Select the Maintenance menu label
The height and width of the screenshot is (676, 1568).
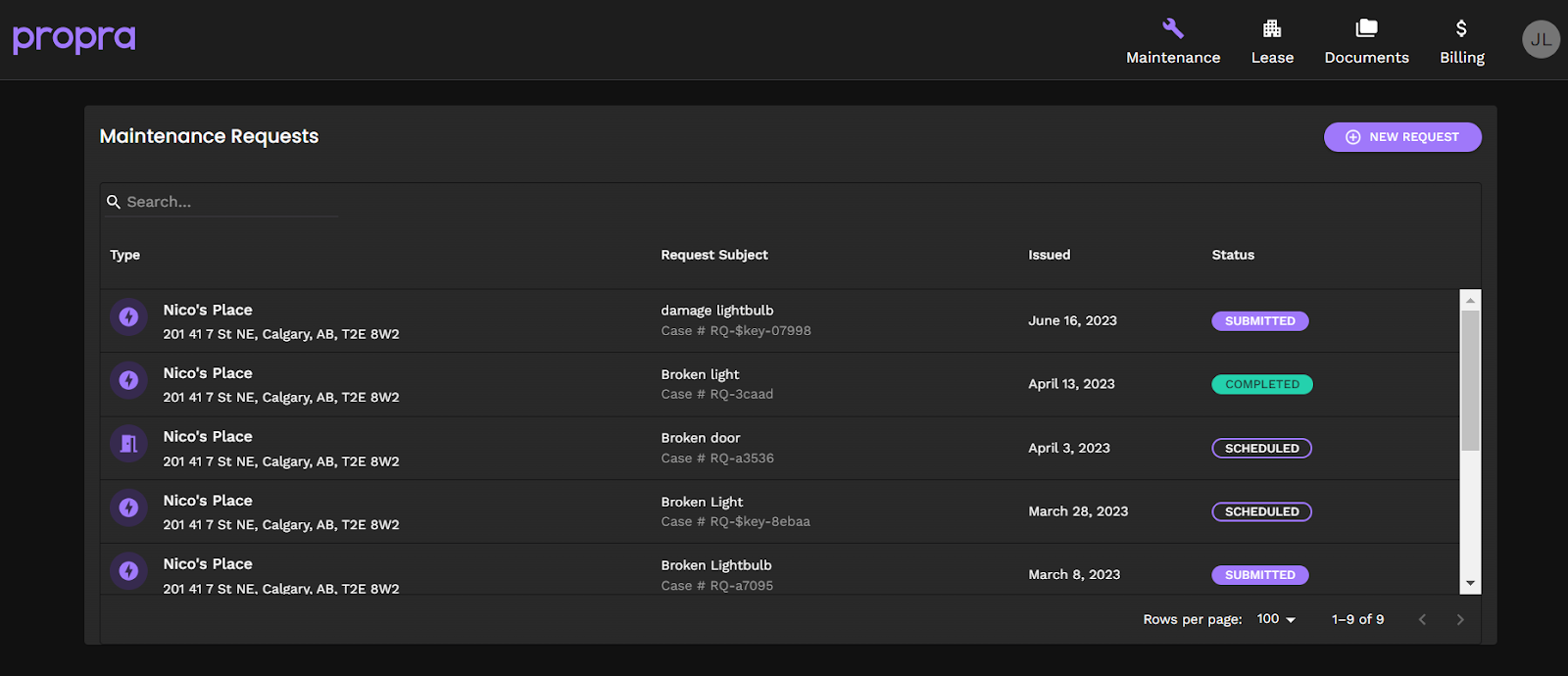(x=1173, y=58)
